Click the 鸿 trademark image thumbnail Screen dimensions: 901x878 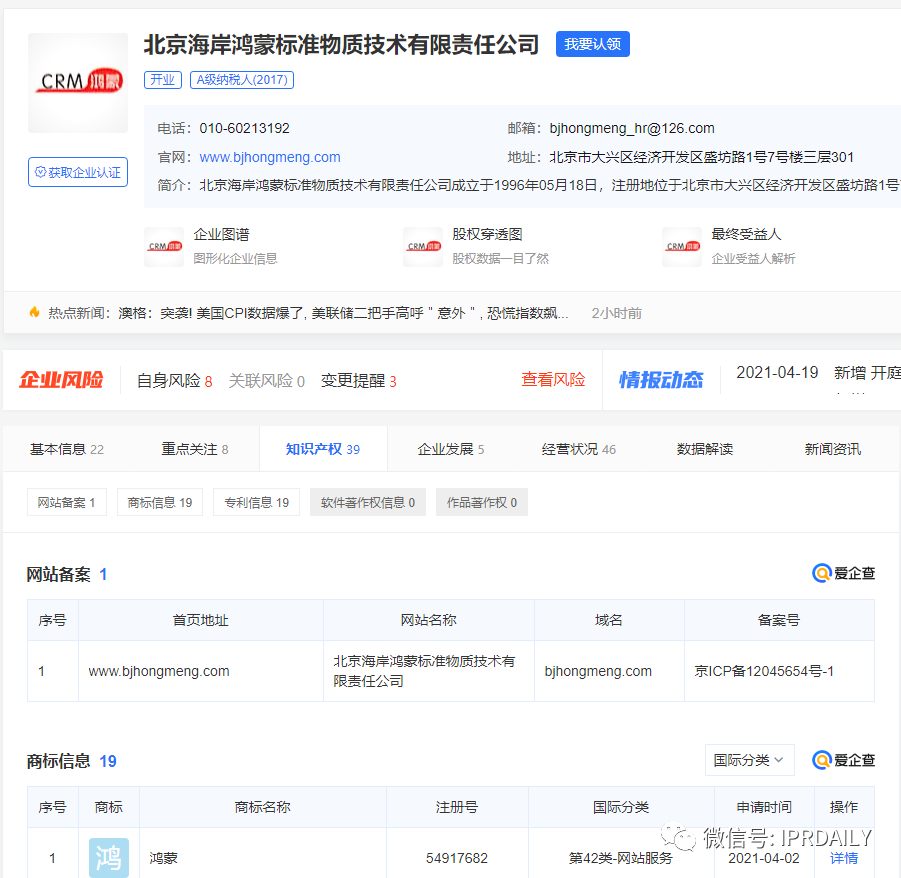(x=109, y=858)
